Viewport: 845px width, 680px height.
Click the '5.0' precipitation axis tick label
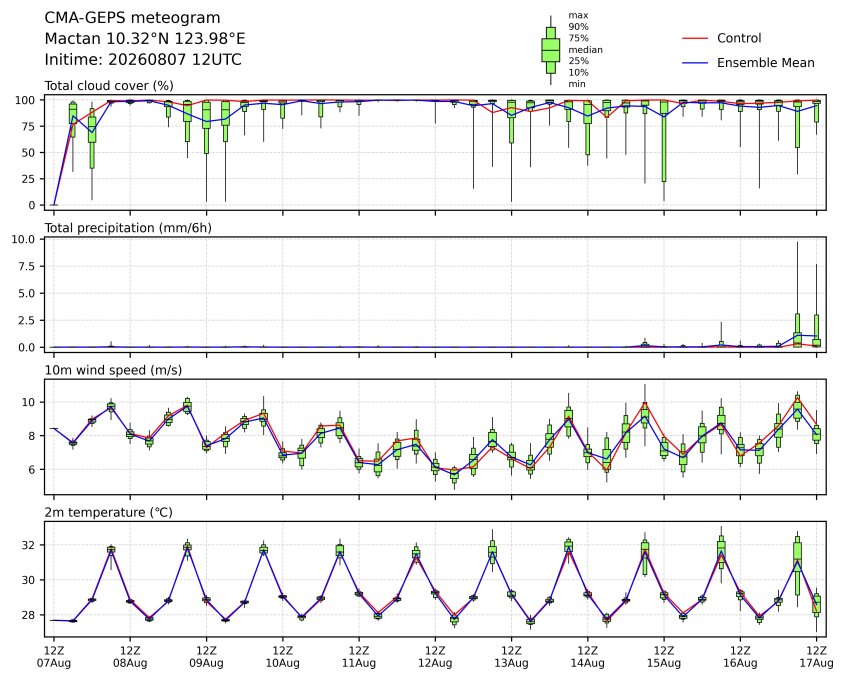coord(26,294)
